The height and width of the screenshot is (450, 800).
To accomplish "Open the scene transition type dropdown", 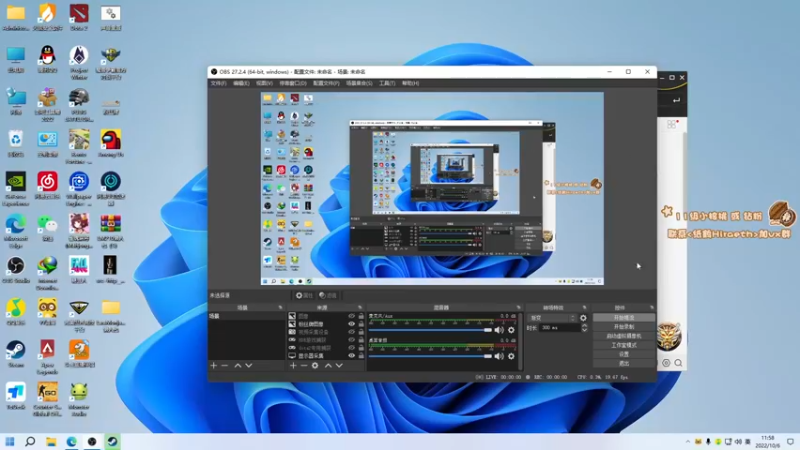I will pos(552,318).
